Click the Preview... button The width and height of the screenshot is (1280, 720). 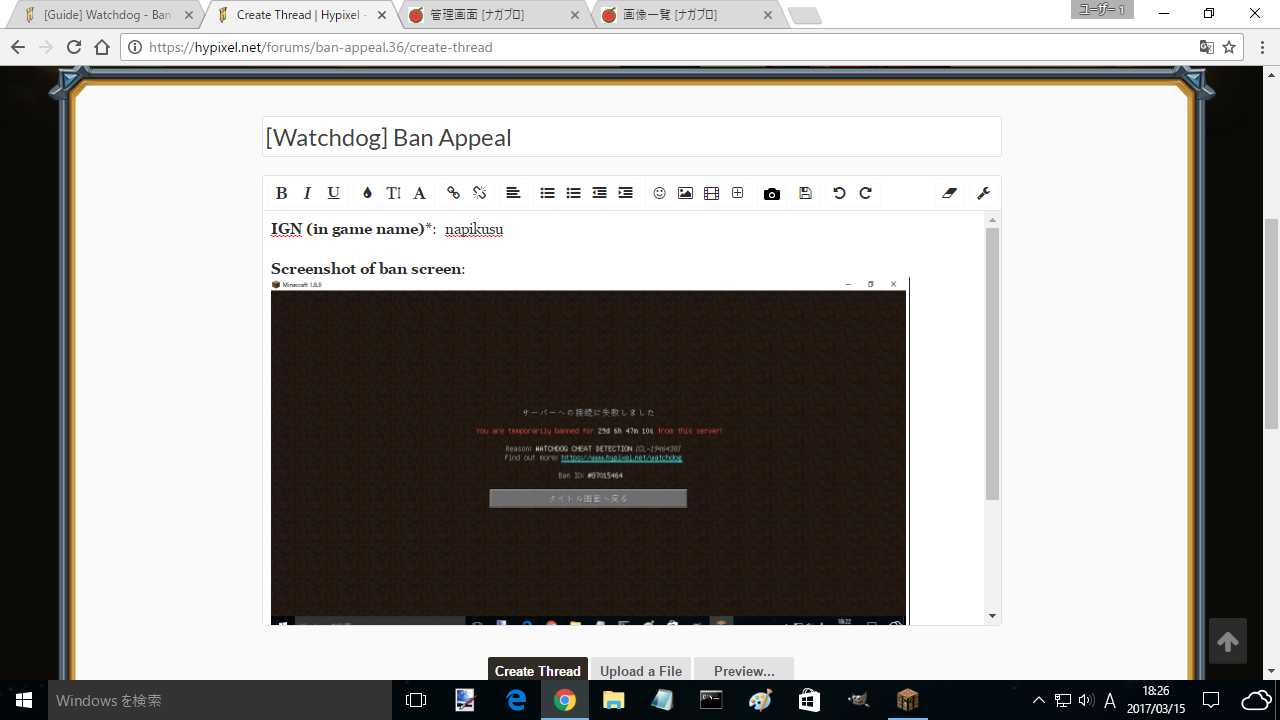[x=744, y=671]
